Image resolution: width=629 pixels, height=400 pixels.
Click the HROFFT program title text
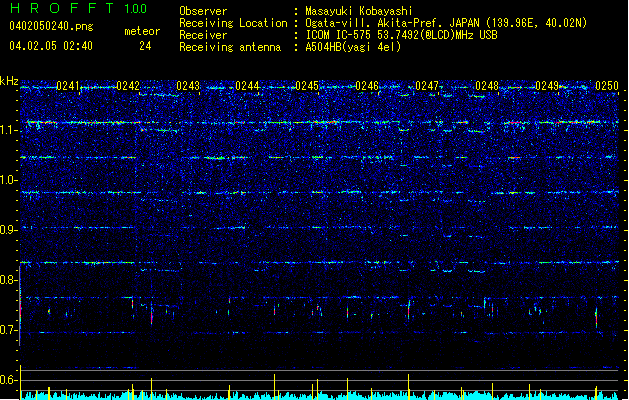[62, 8]
